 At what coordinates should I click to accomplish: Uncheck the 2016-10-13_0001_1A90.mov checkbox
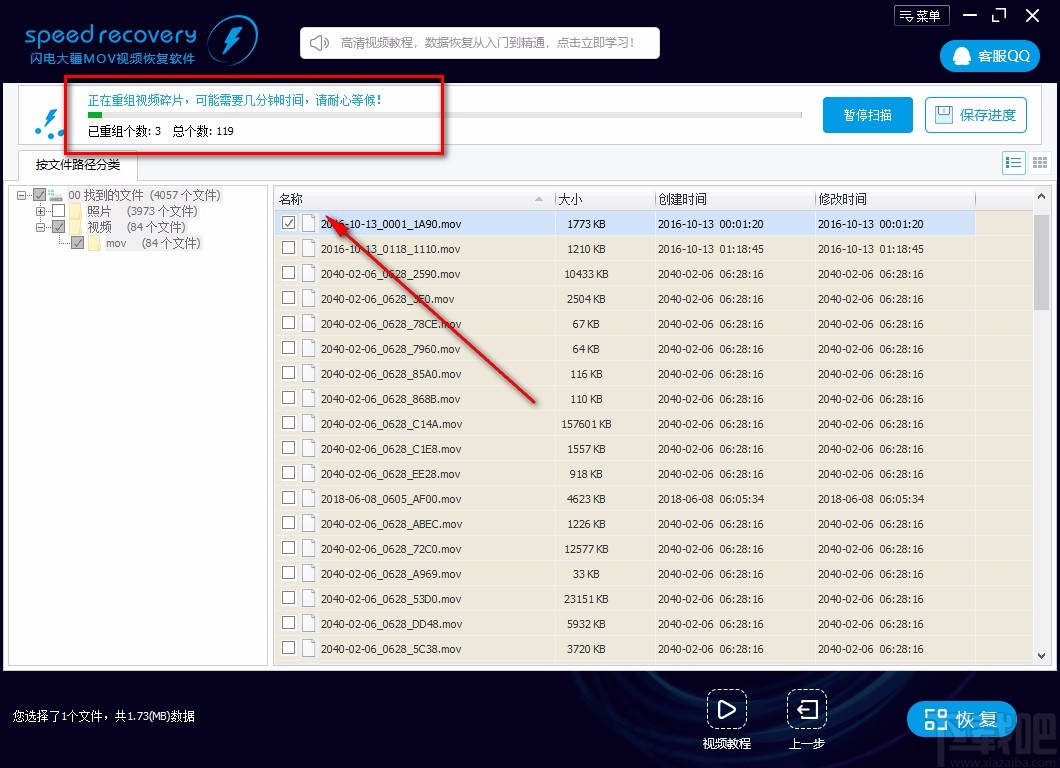tap(288, 223)
